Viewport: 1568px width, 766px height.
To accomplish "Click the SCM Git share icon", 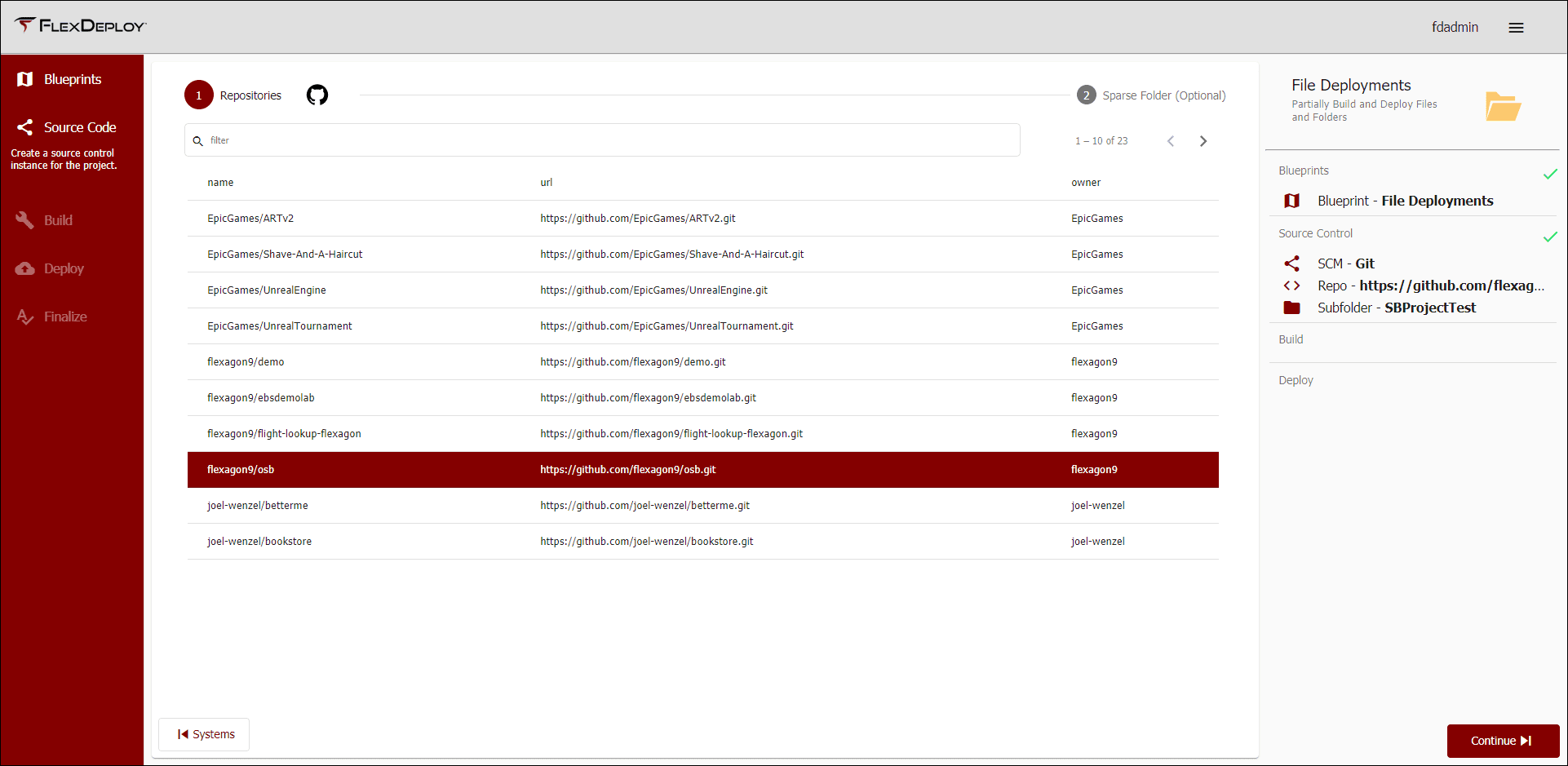I will pyautogui.click(x=1291, y=263).
